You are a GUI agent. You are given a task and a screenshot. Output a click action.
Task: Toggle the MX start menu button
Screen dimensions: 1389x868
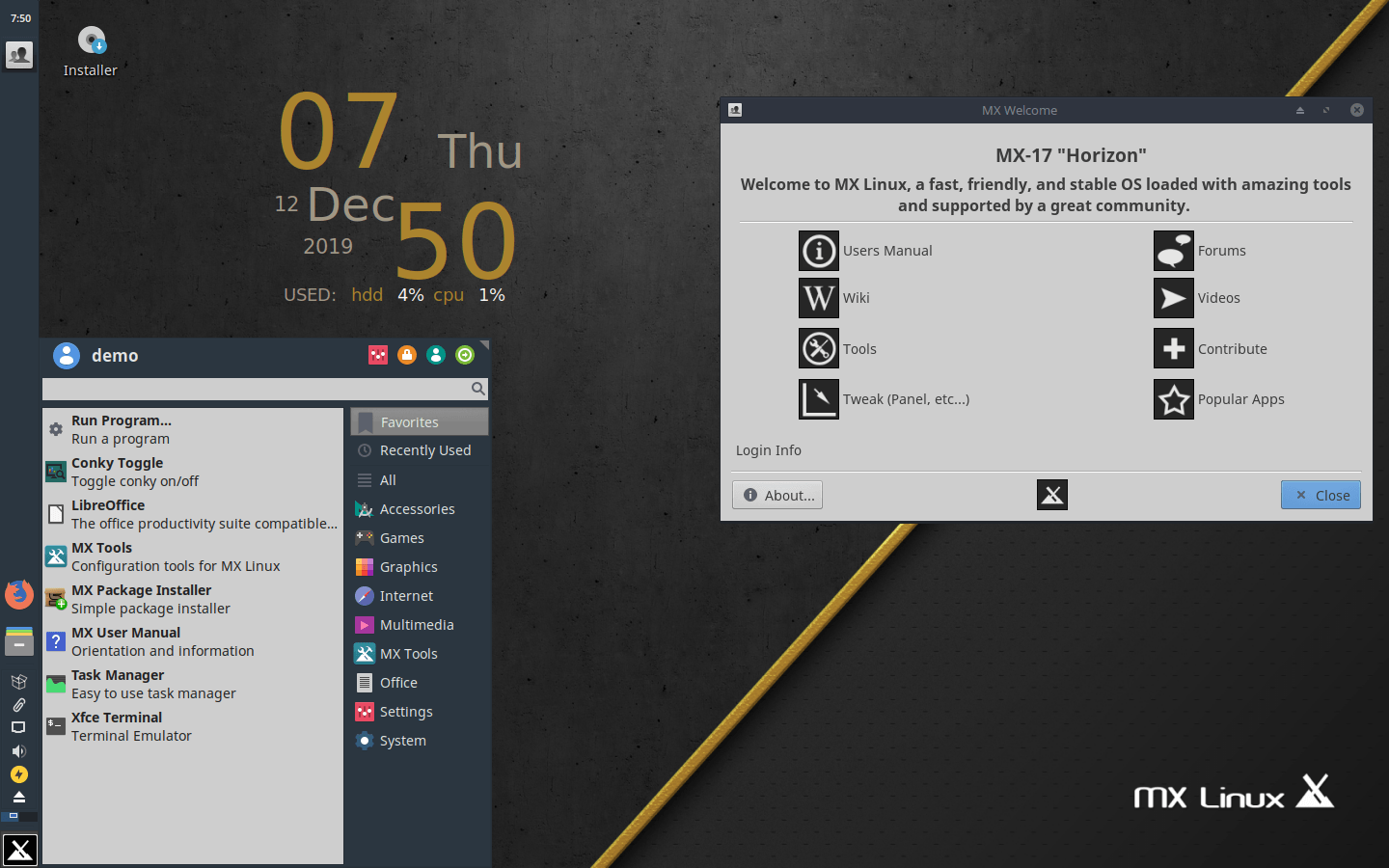click(19, 850)
